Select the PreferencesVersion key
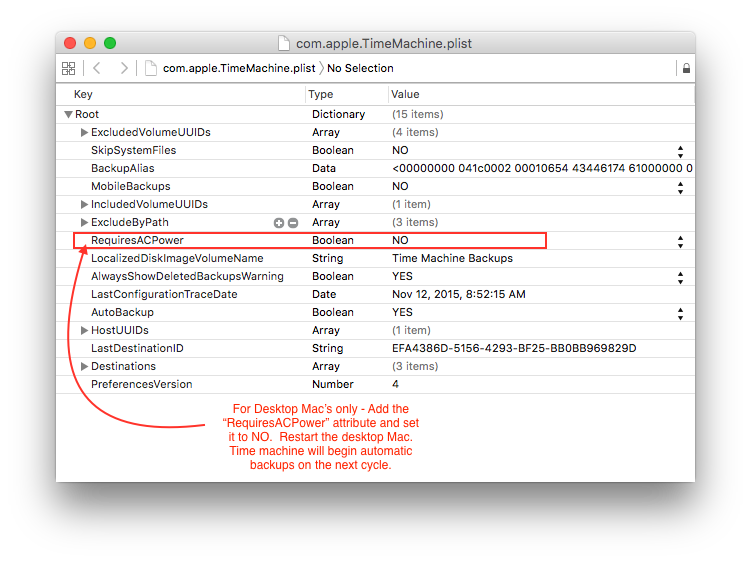 pos(142,384)
